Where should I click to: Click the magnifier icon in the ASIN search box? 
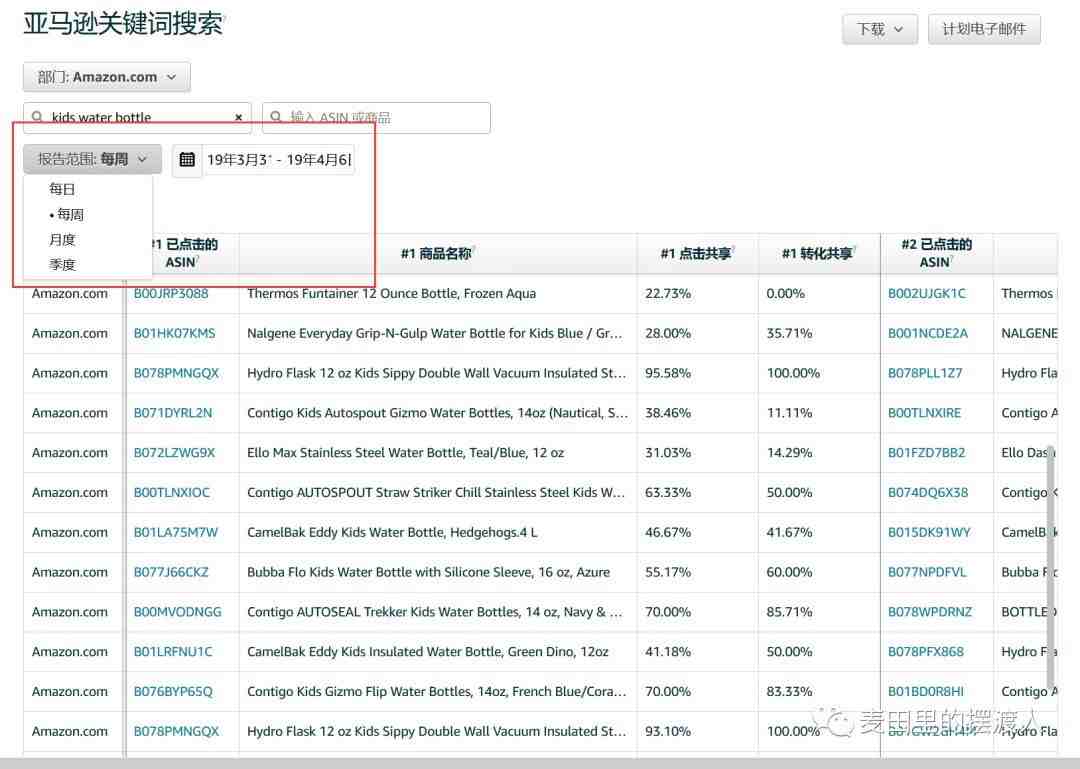pyautogui.click(x=276, y=117)
